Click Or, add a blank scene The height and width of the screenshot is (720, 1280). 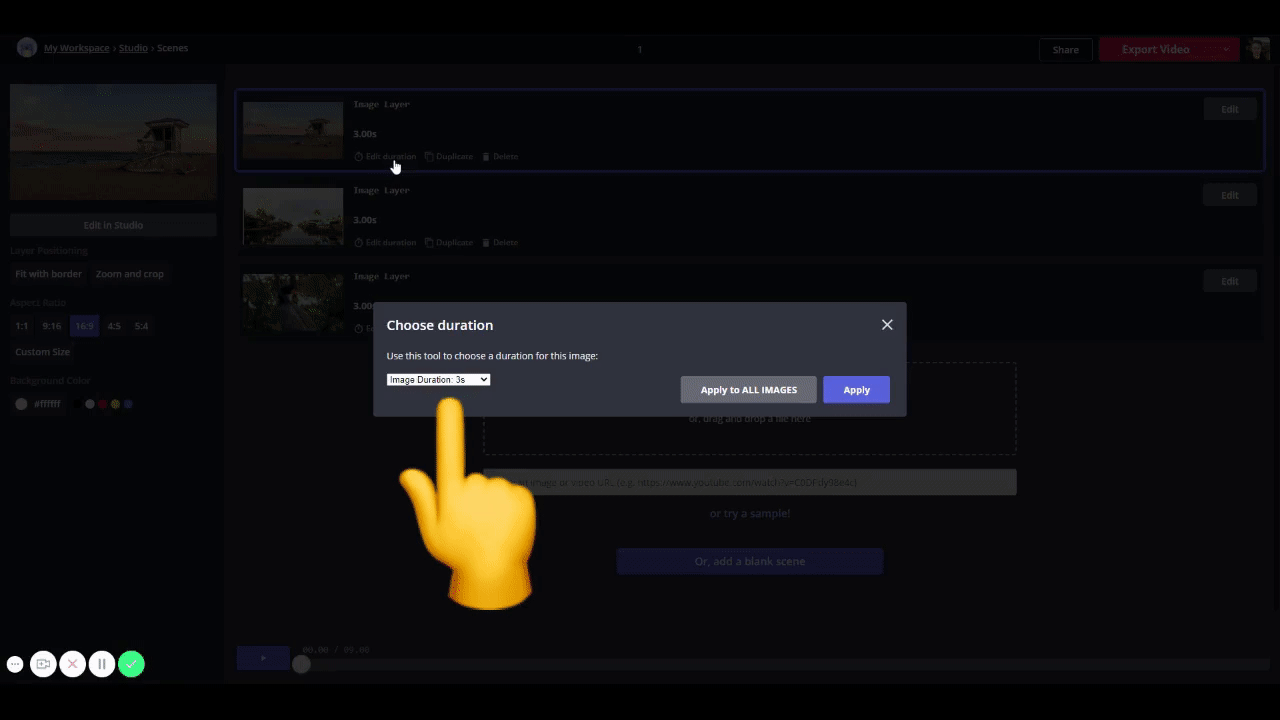(749, 561)
